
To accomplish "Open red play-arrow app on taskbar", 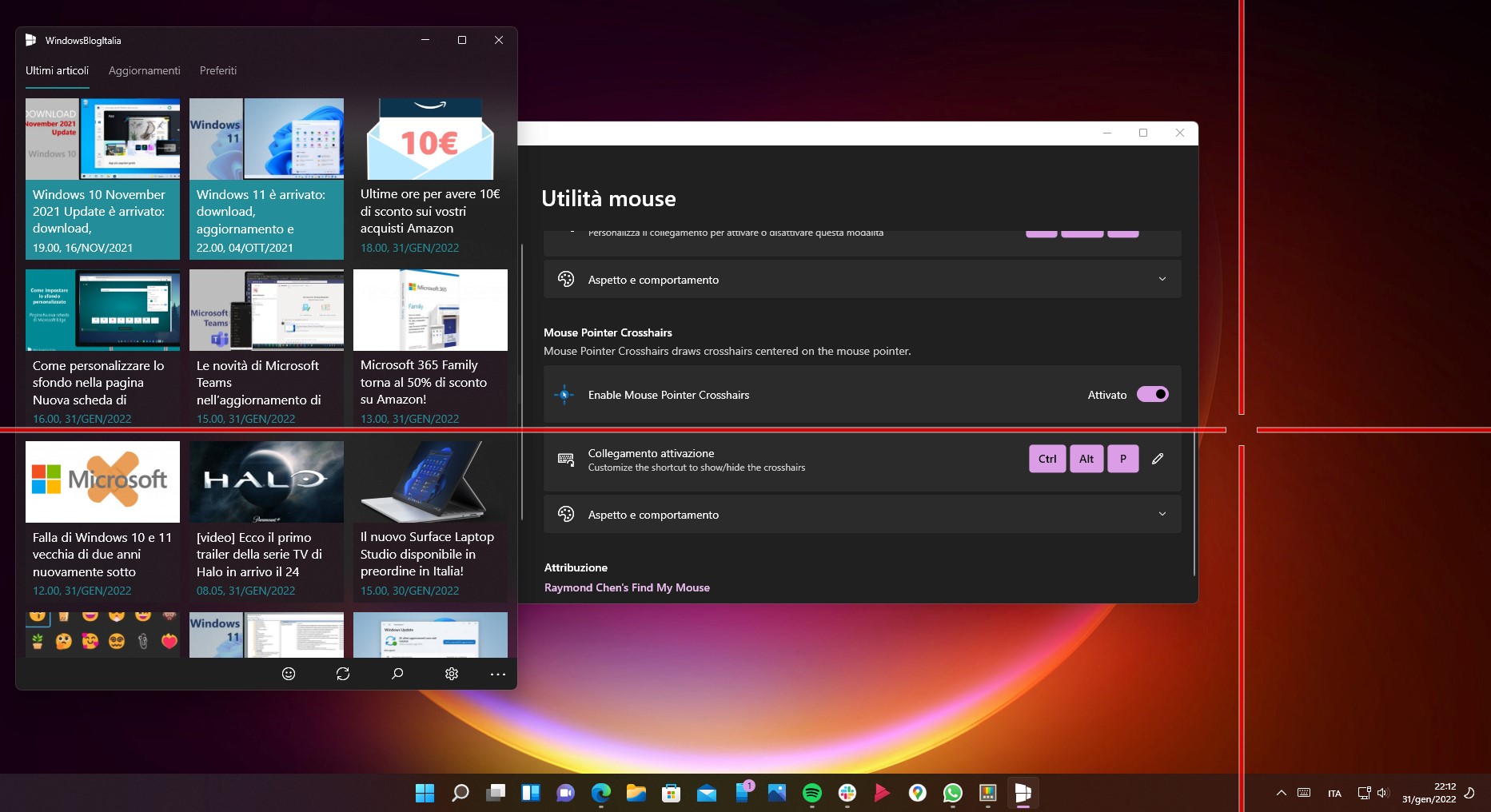I will click(883, 793).
